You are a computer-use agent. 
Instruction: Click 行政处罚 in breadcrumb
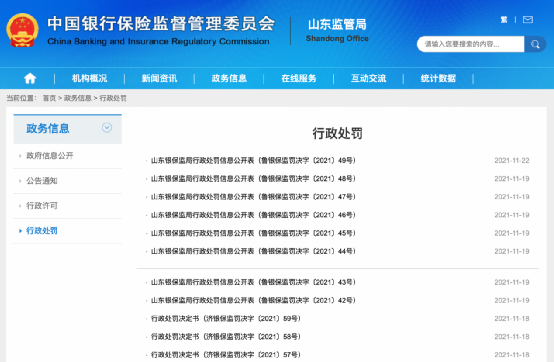point(113,98)
